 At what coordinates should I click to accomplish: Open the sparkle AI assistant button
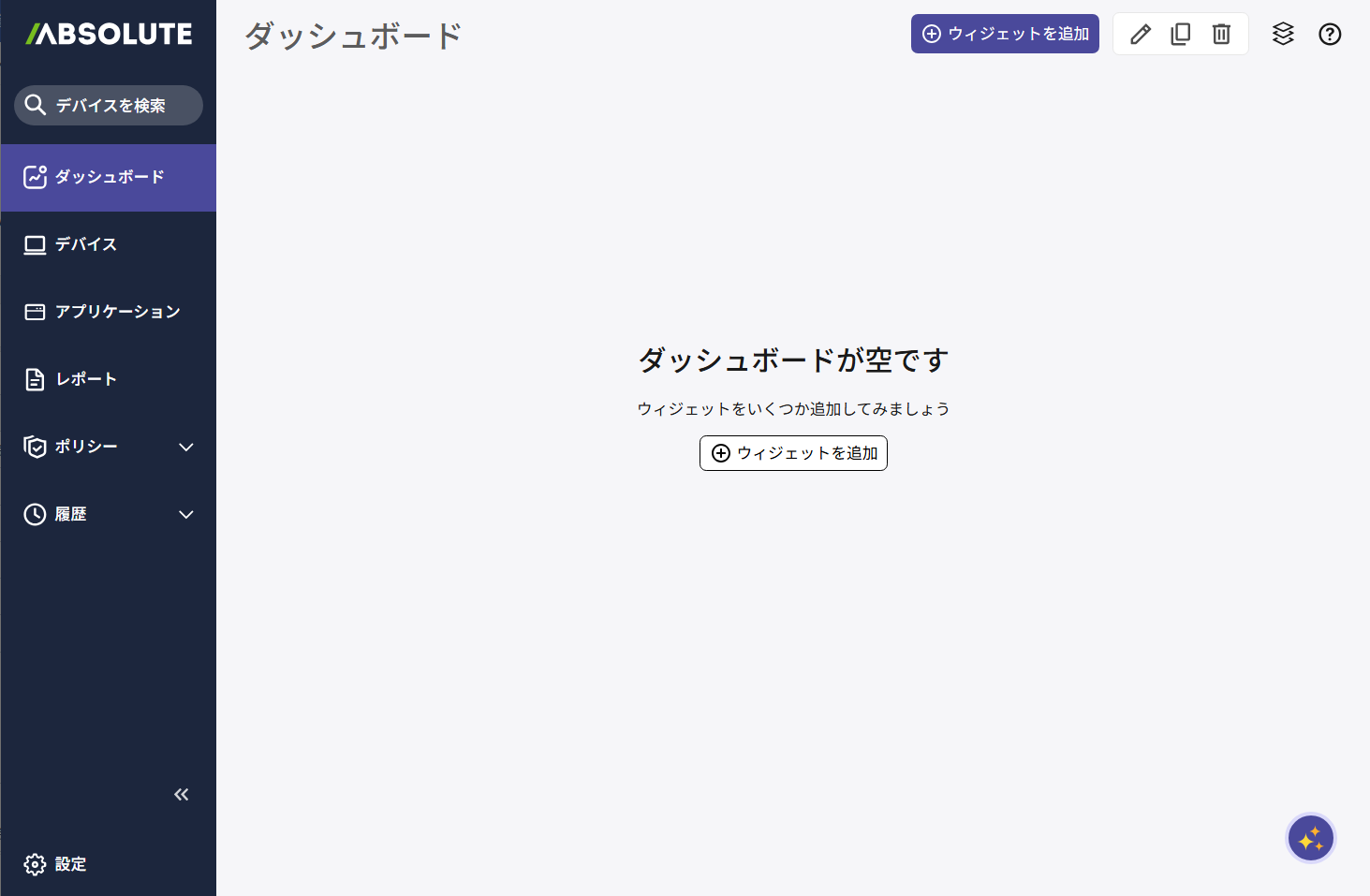(1310, 838)
